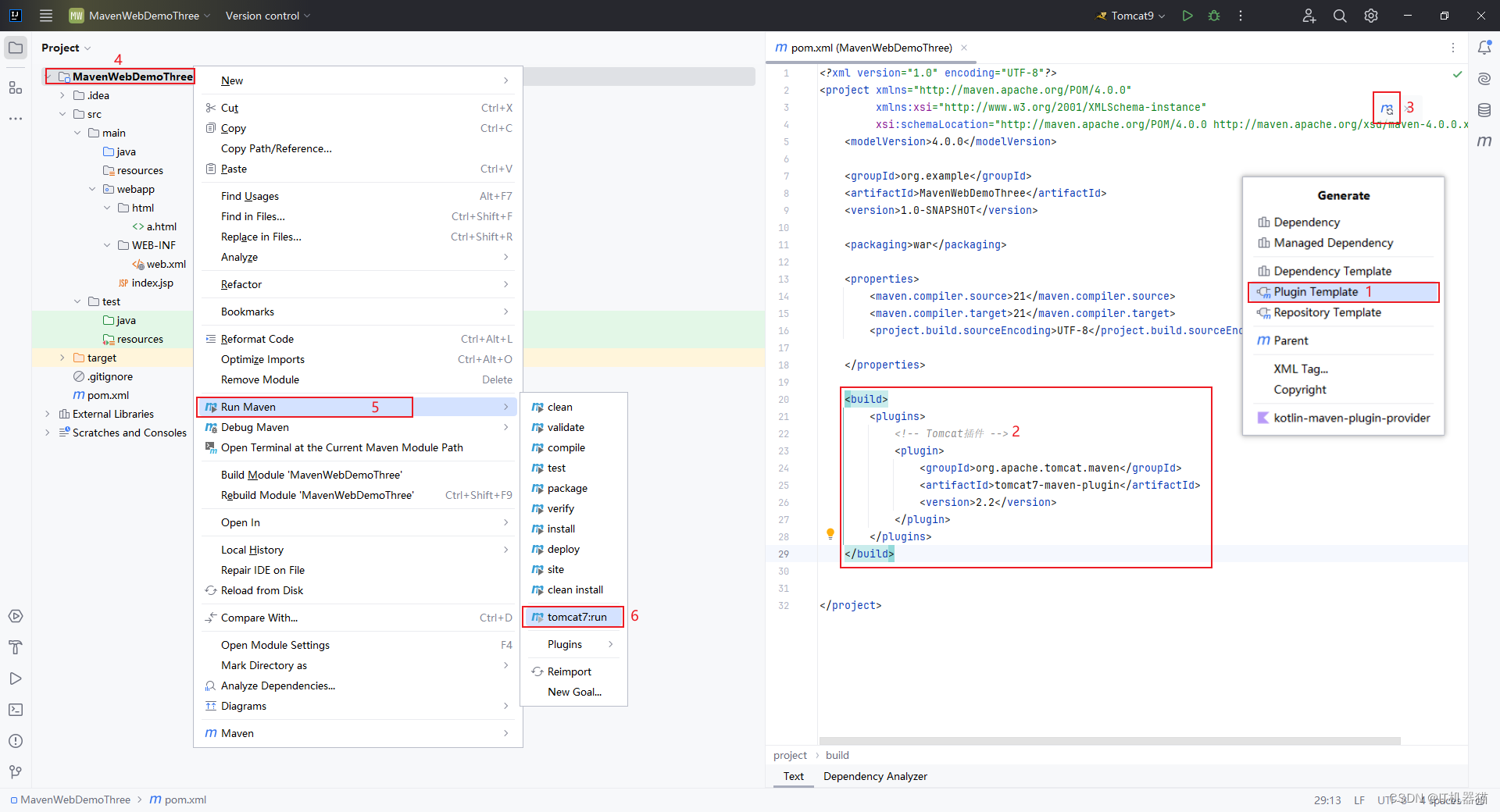Click the load Maven changes icon in editor
1500x812 pixels.
pos(1387,109)
